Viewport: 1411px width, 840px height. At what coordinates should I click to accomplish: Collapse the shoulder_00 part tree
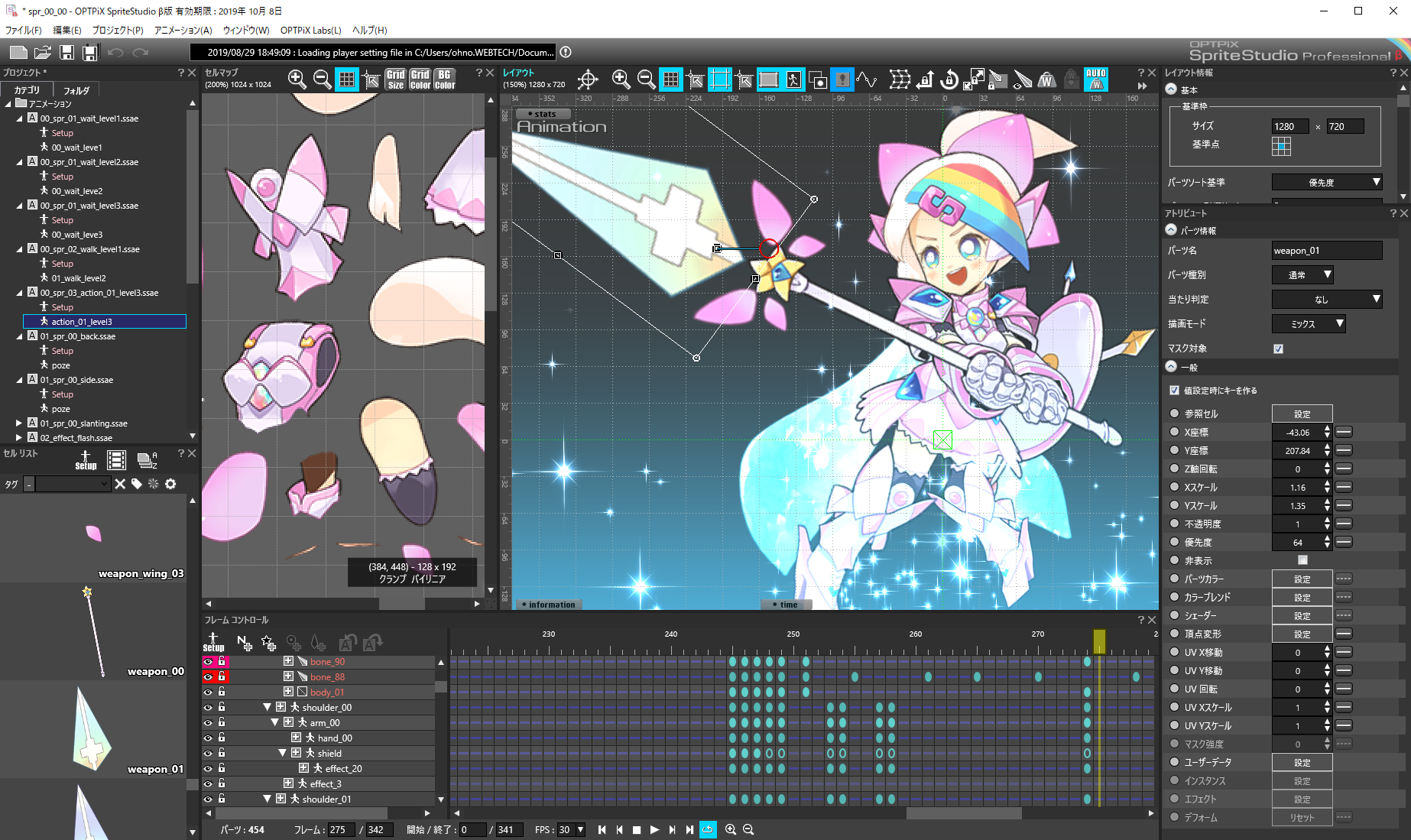(267, 708)
